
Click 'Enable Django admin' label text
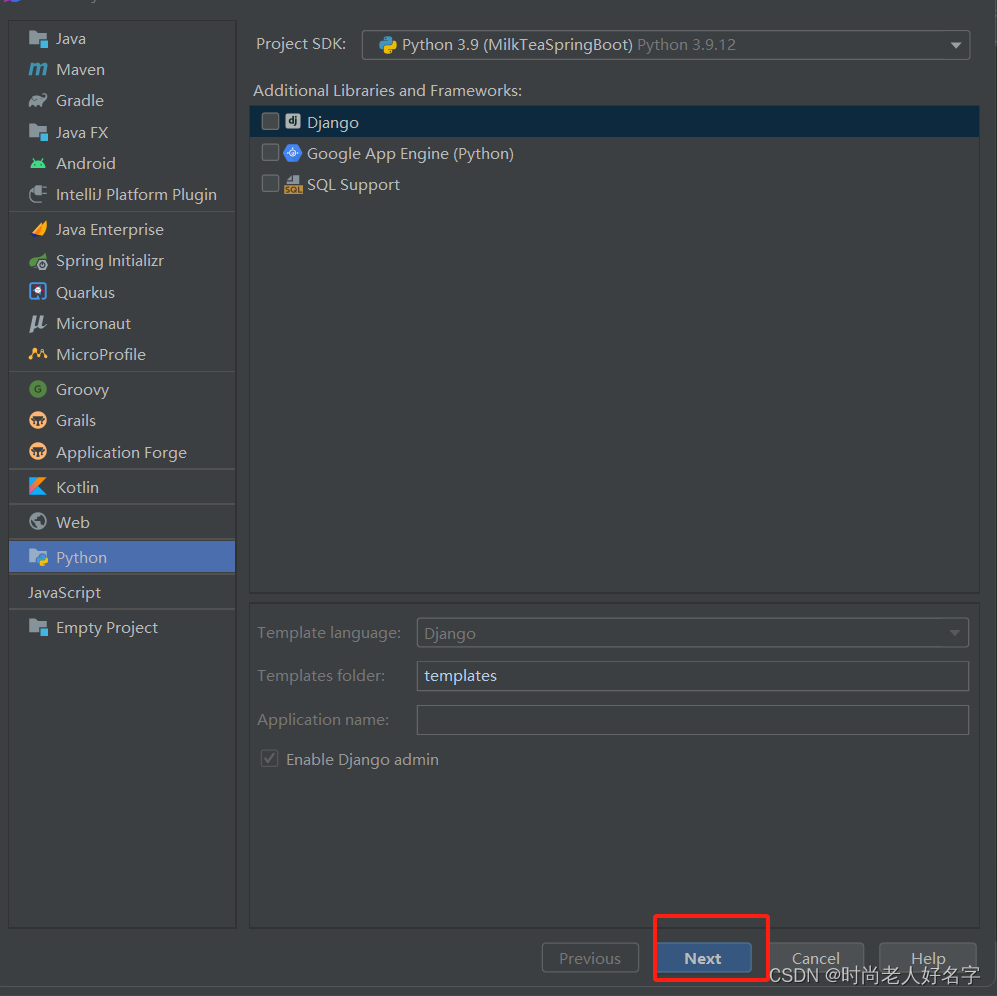[362, 759]
